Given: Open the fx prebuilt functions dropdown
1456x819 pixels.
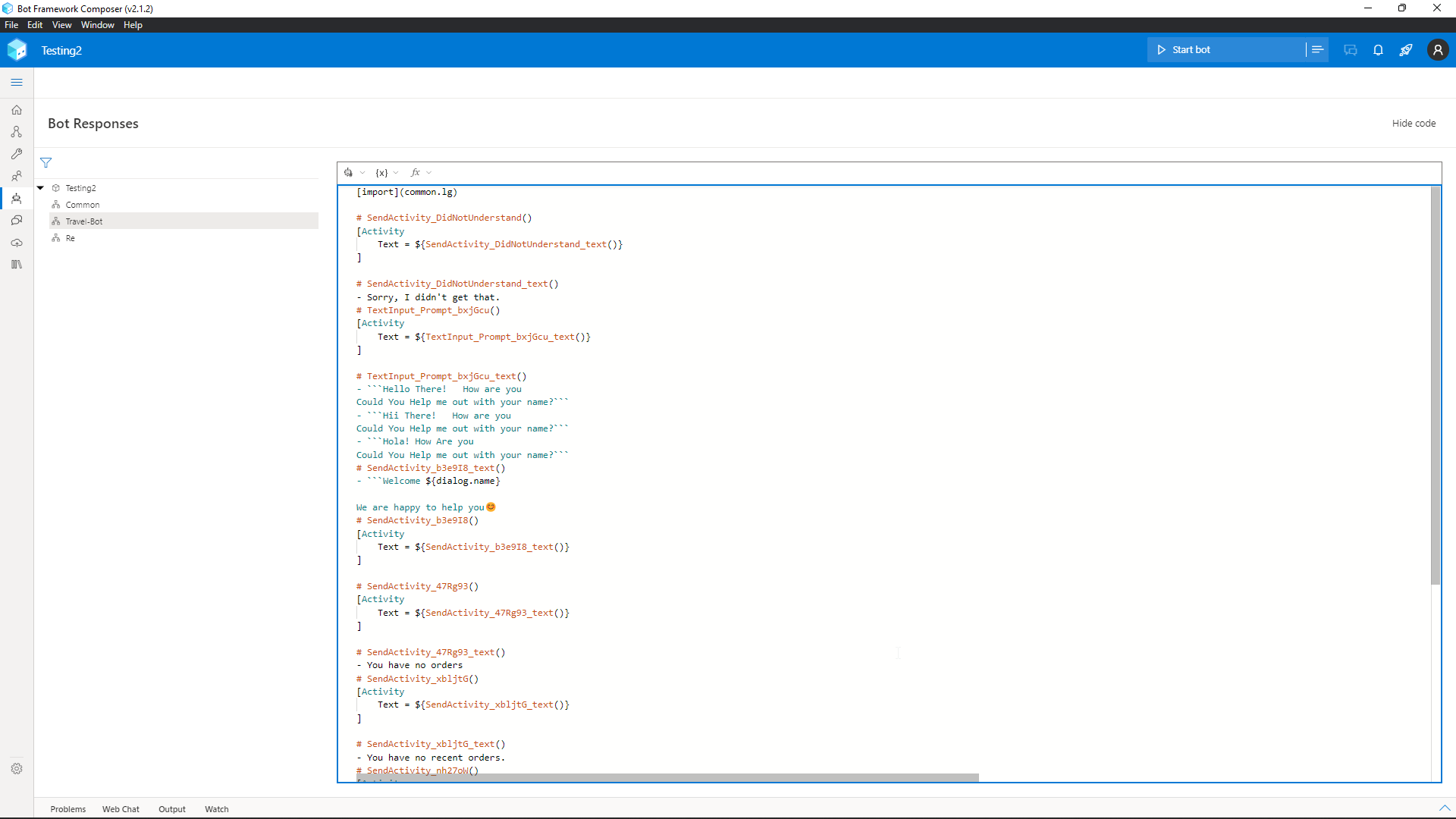Looking at the screenshot, I should pos(421,173).
